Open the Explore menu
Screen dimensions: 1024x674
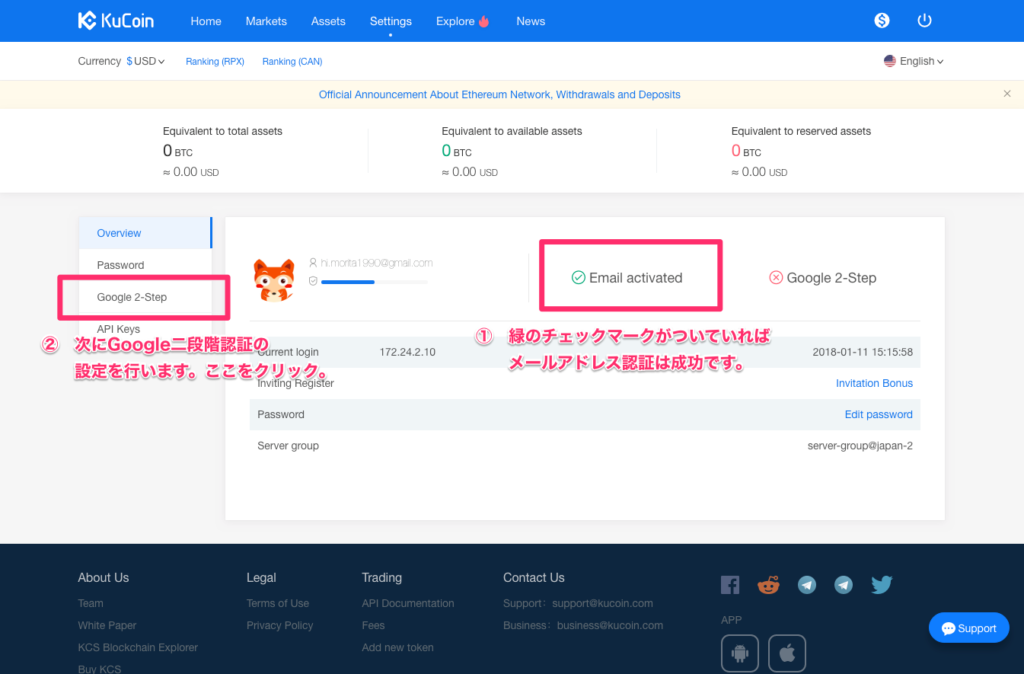pyautogui.click(x=455, y=21)
